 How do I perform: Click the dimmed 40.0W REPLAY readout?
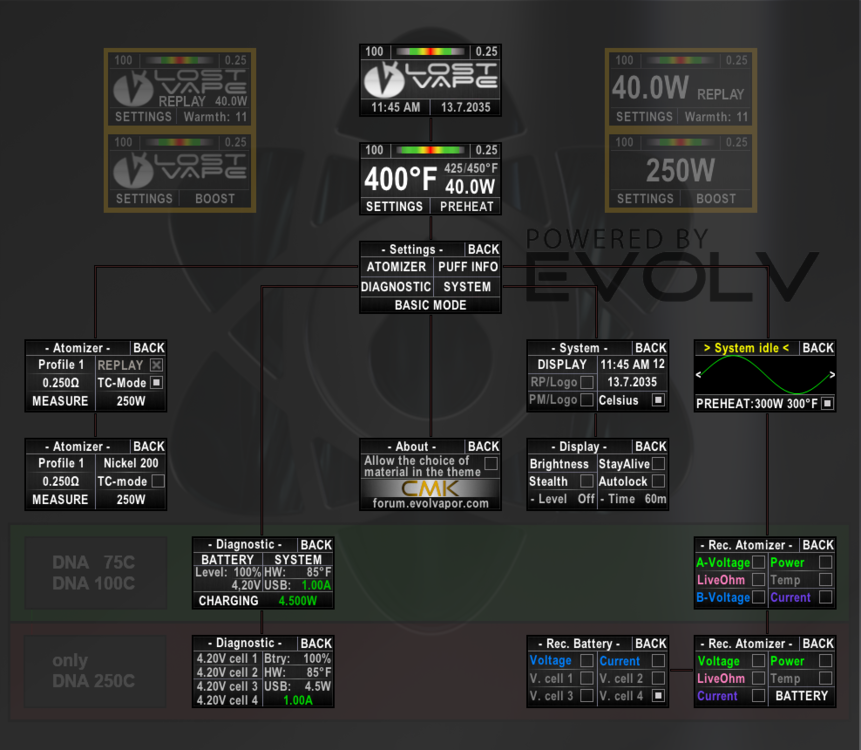pyautogui.click(x=678, y=88)
